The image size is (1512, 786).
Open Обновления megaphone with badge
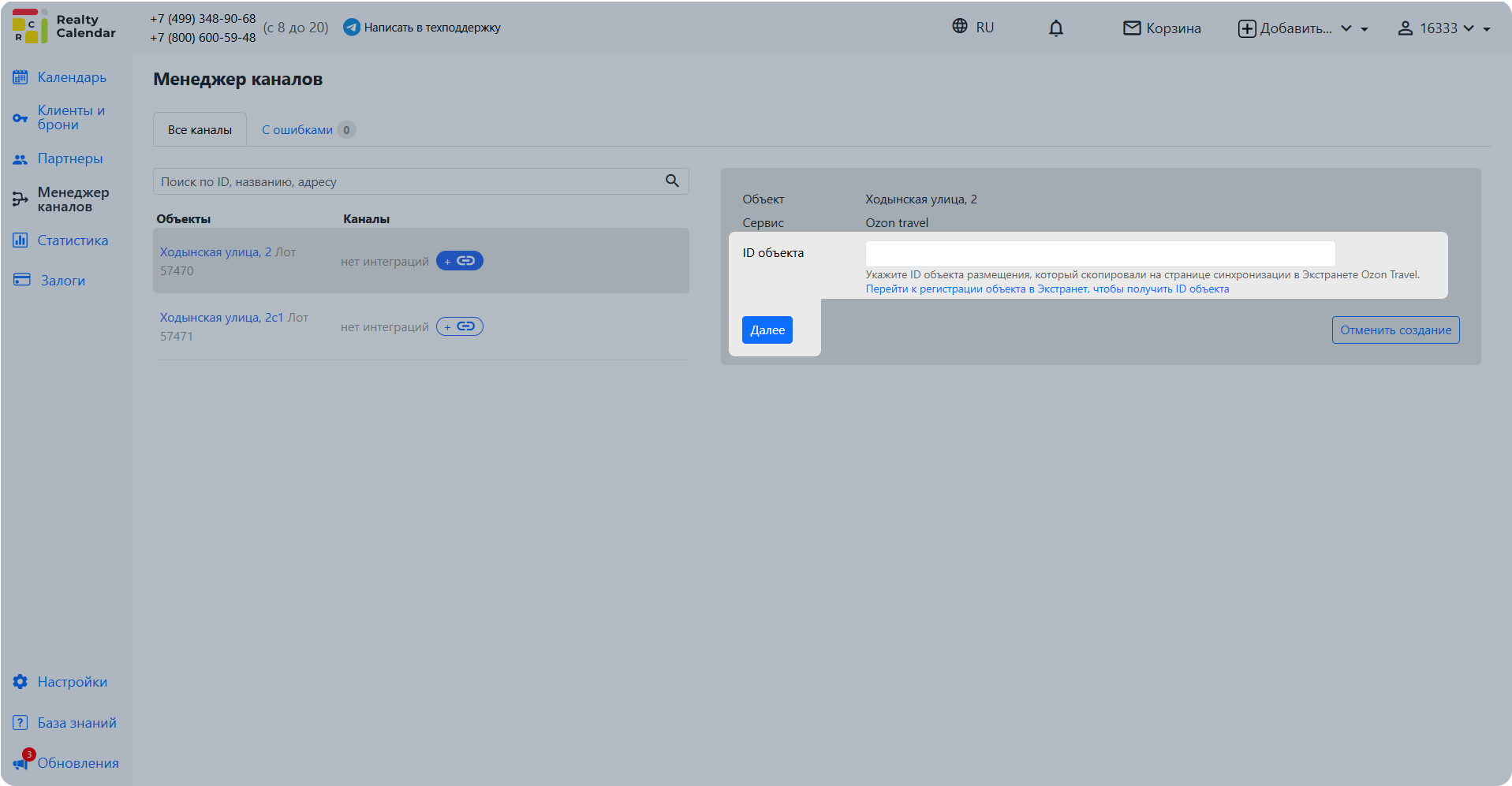click(22, 761)
